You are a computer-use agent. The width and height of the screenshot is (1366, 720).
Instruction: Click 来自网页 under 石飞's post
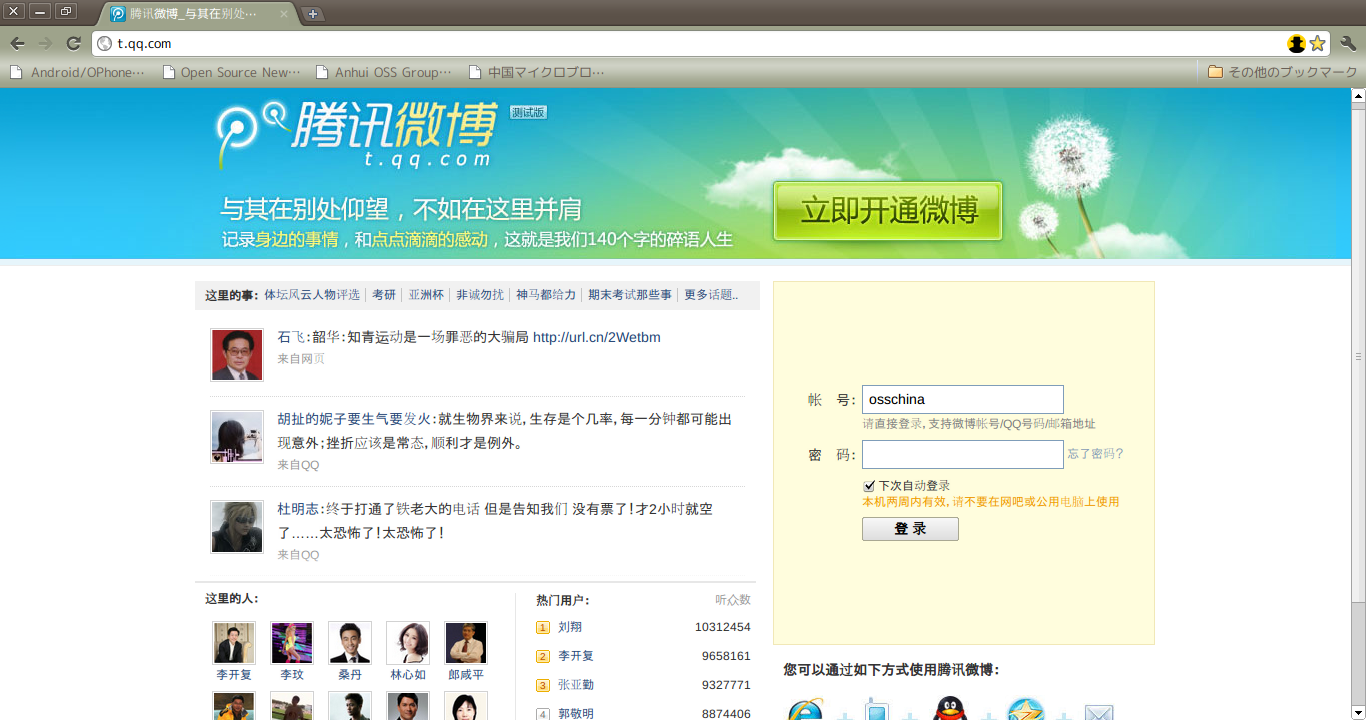point(301,359)
